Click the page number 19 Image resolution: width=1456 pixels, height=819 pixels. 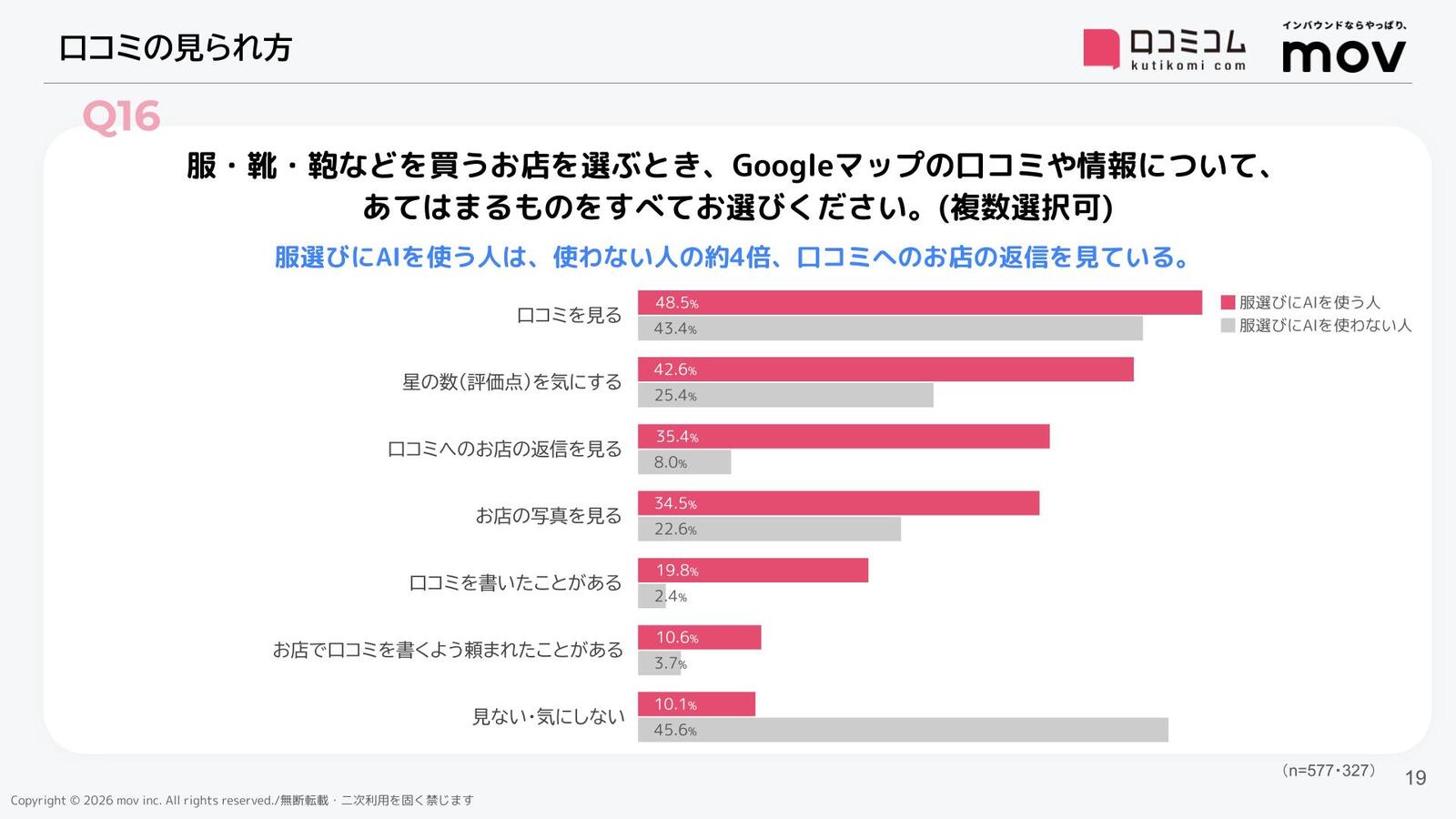1416,778
